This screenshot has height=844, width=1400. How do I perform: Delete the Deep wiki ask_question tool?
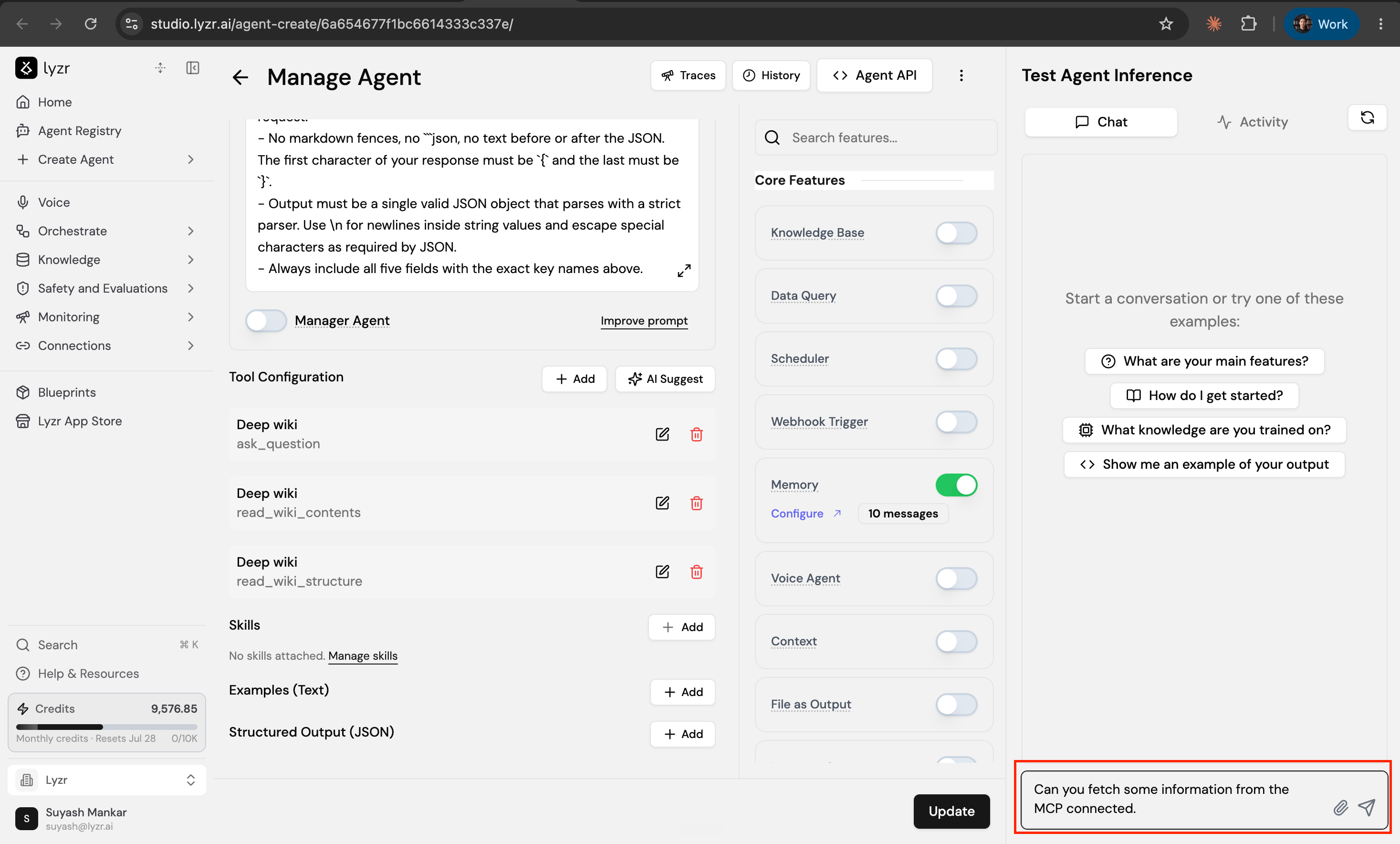coord(696,434)
